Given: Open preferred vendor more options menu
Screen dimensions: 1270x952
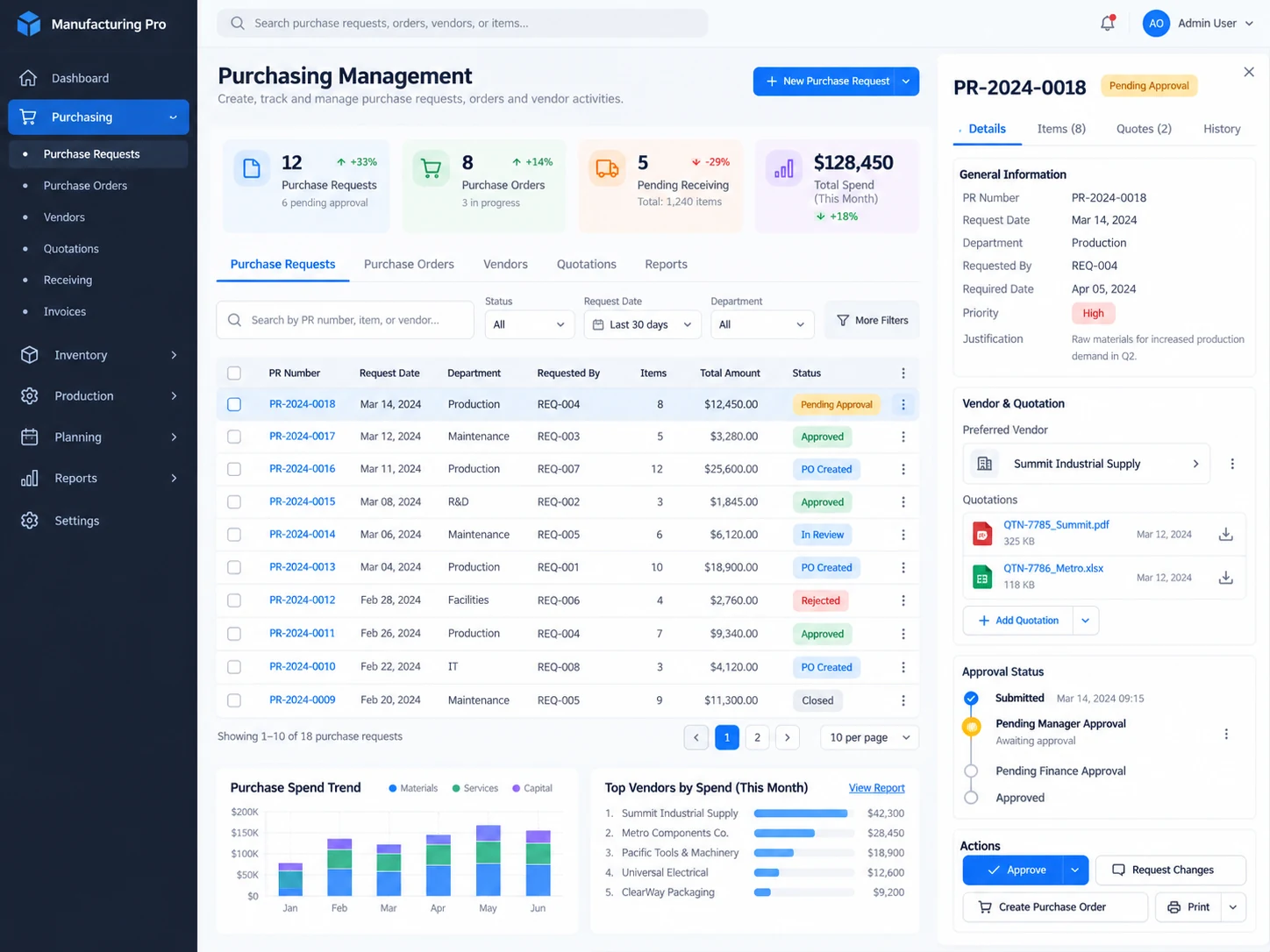Looking at the screenshot, I should click(x=1232, y=464).
